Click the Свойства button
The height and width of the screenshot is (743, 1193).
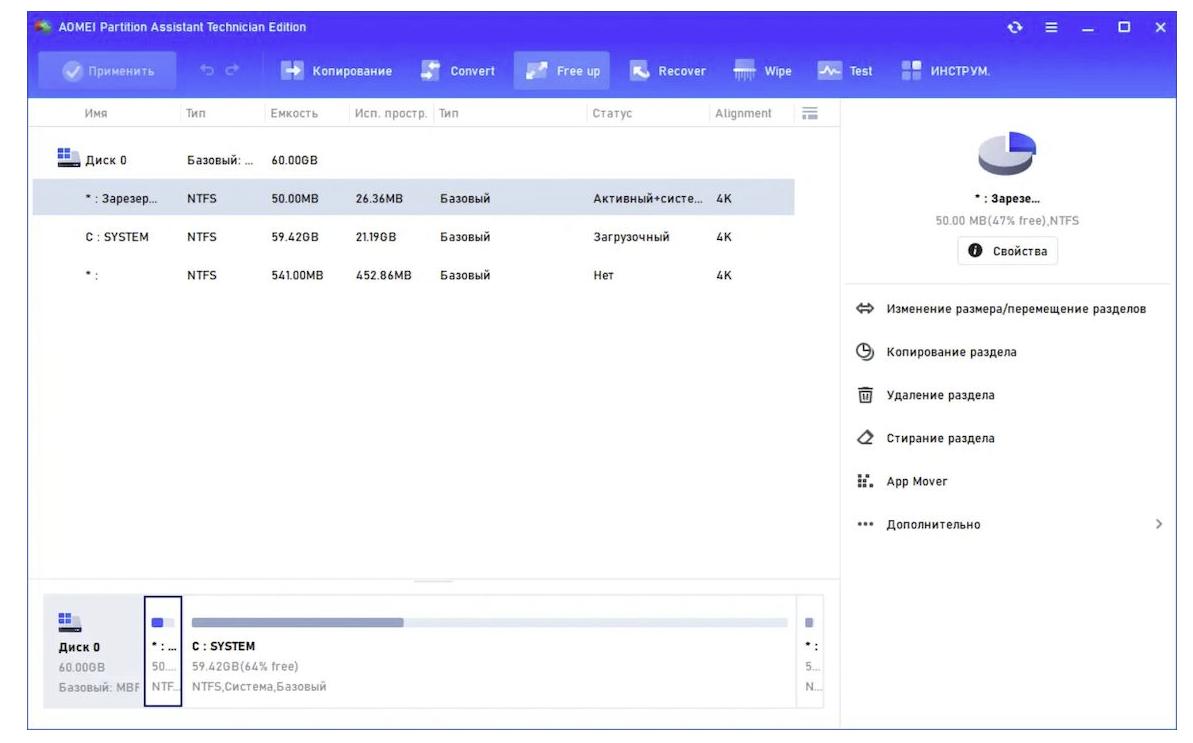pos(1007,251)
